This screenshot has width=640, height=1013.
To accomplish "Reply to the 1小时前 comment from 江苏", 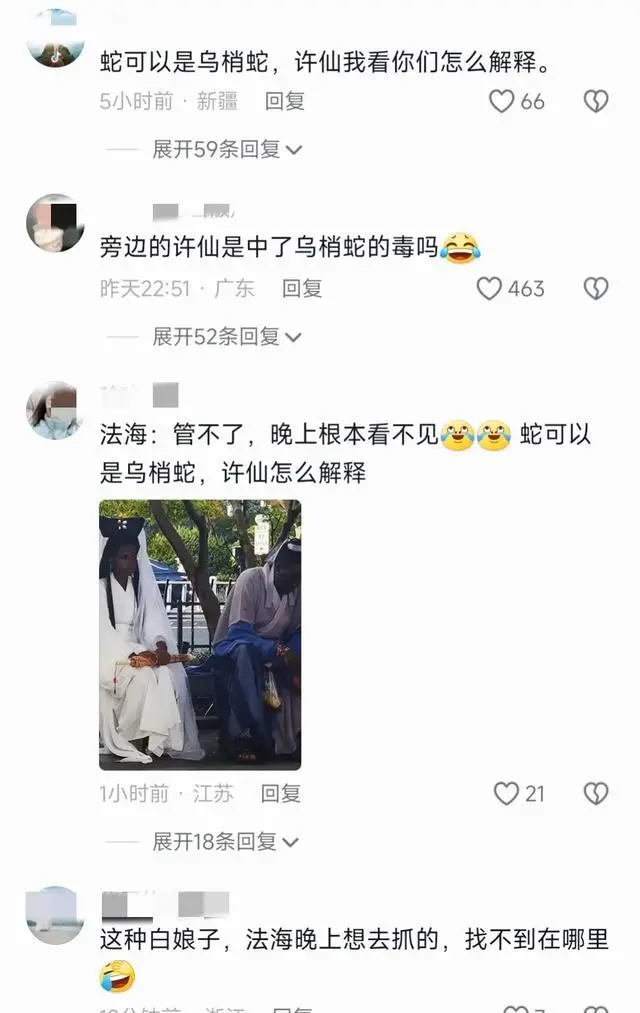I will (280, 793).
